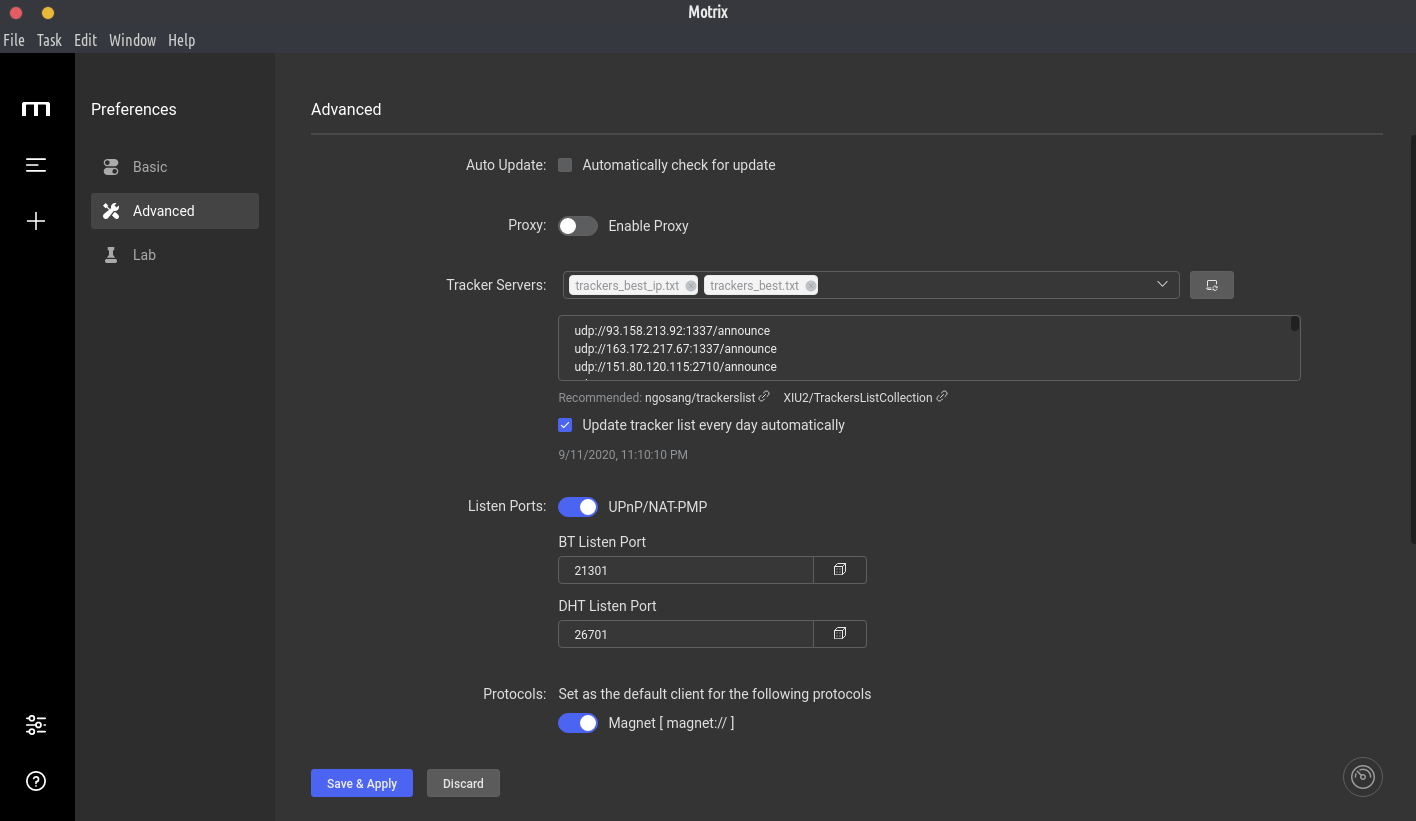Click the Motrix logo icon in sidebar
The width and height of the screenshot is (1416, 821).
[x=36, y=109]
